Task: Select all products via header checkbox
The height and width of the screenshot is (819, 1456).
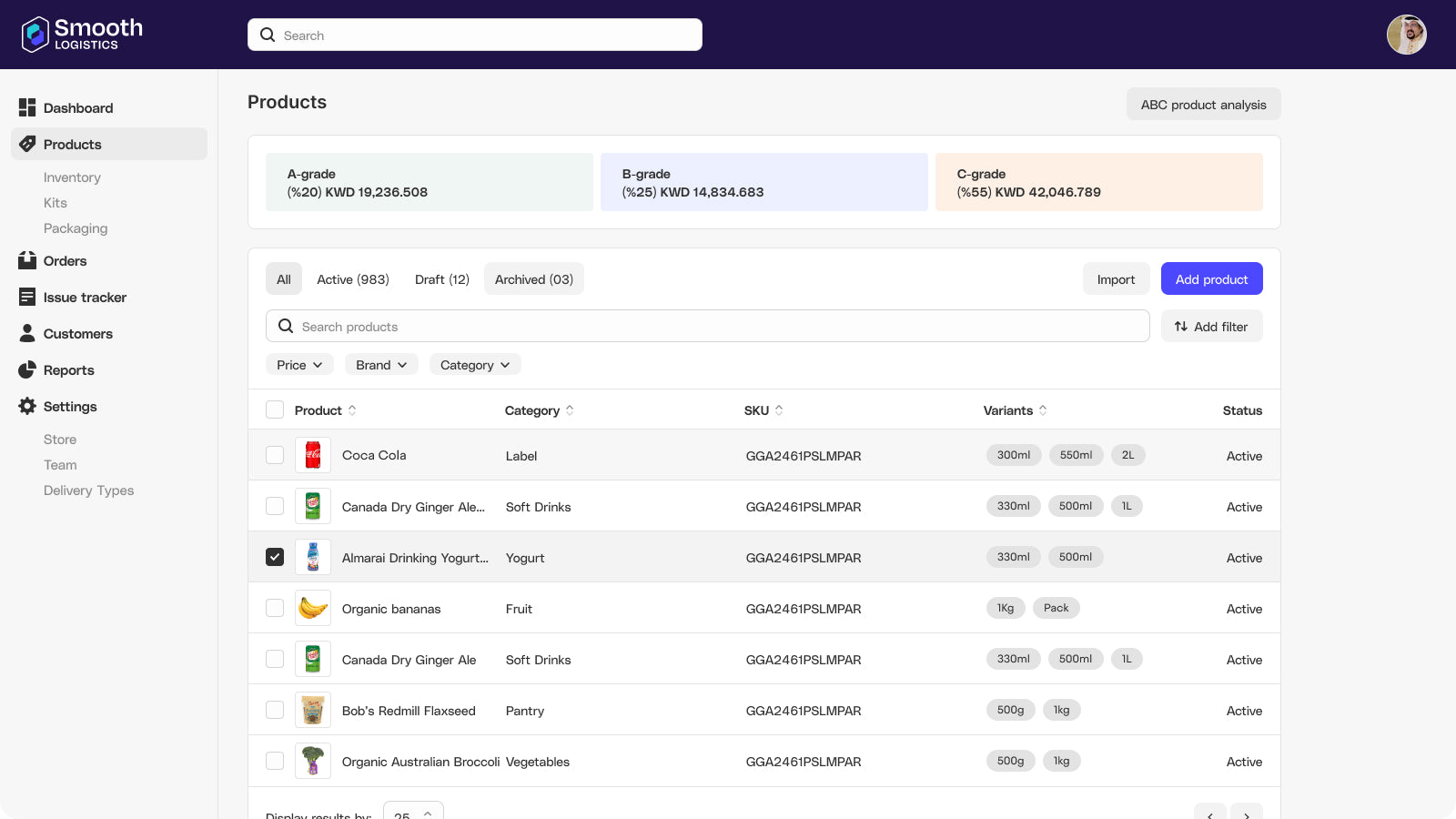Action: (x=275, y=409)
